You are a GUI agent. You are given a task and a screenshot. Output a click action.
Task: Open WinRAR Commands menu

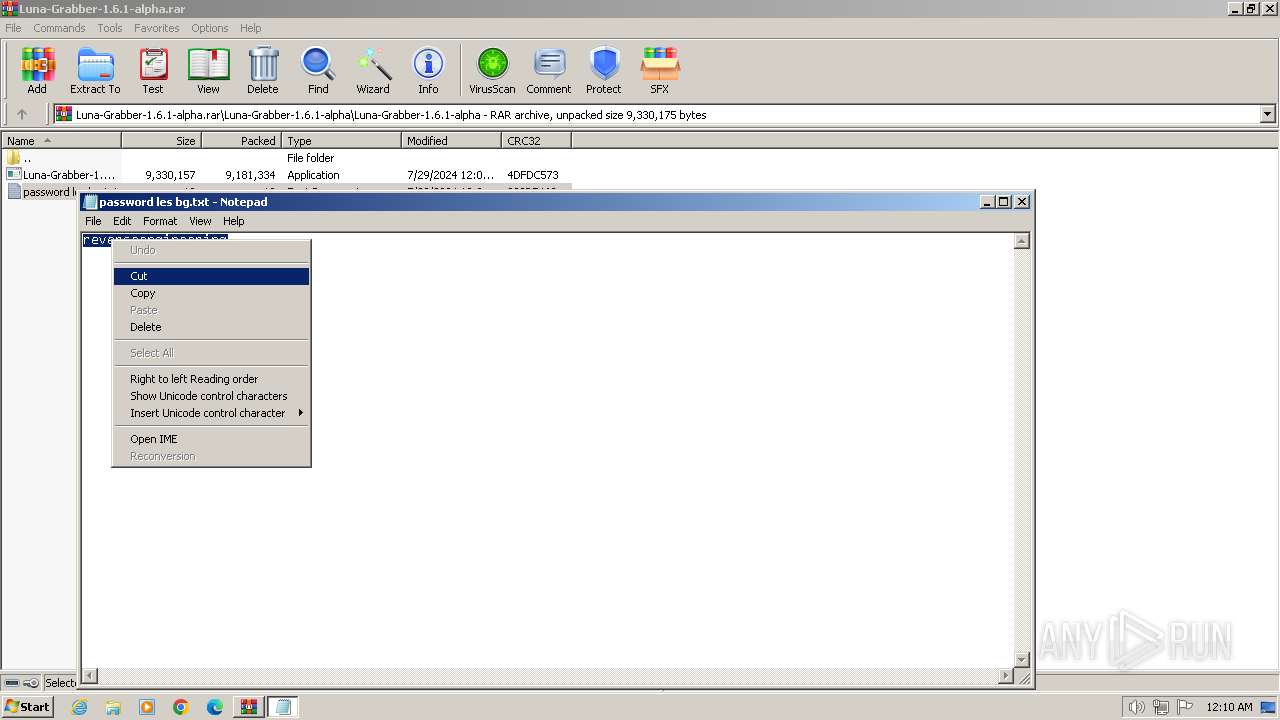pyautogui.click(x=59, y=28)
